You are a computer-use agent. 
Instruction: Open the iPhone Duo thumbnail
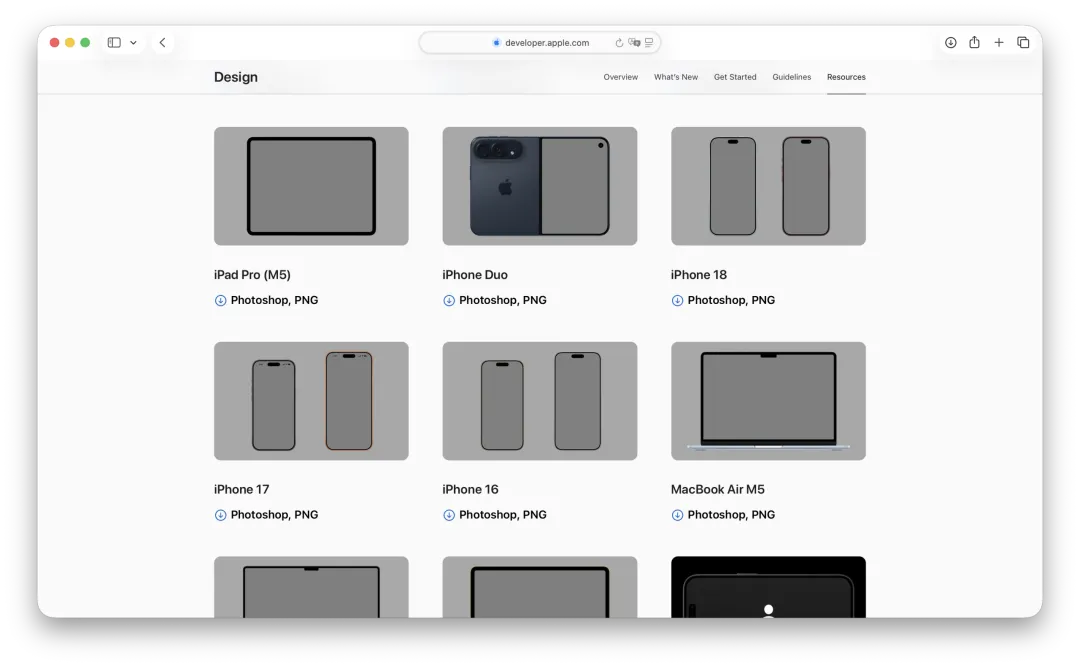pyautogui.click(x=540, y=186)
